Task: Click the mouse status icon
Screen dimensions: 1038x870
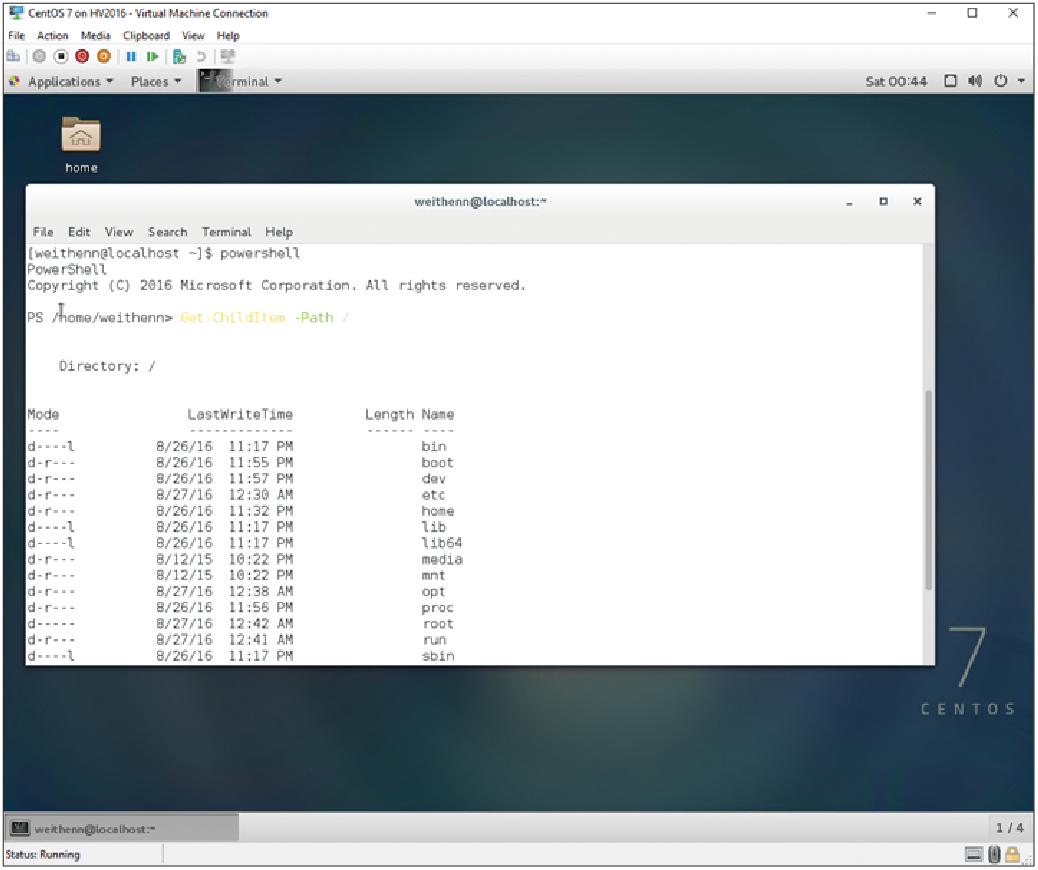Action: click(994, 855)
